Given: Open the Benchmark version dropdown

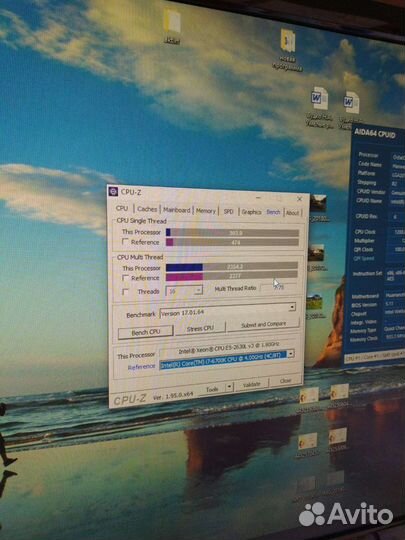Looking at the screenshot, I should (228, 312).
